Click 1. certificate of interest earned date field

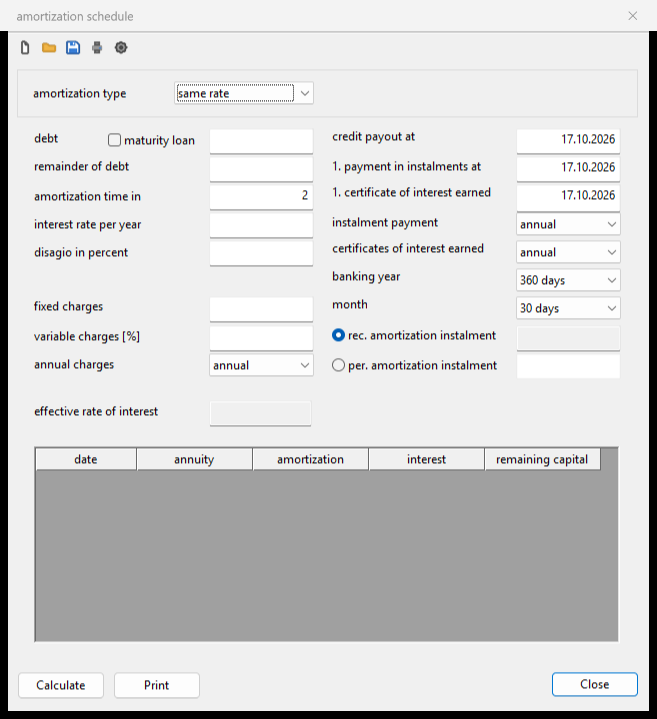568,197
